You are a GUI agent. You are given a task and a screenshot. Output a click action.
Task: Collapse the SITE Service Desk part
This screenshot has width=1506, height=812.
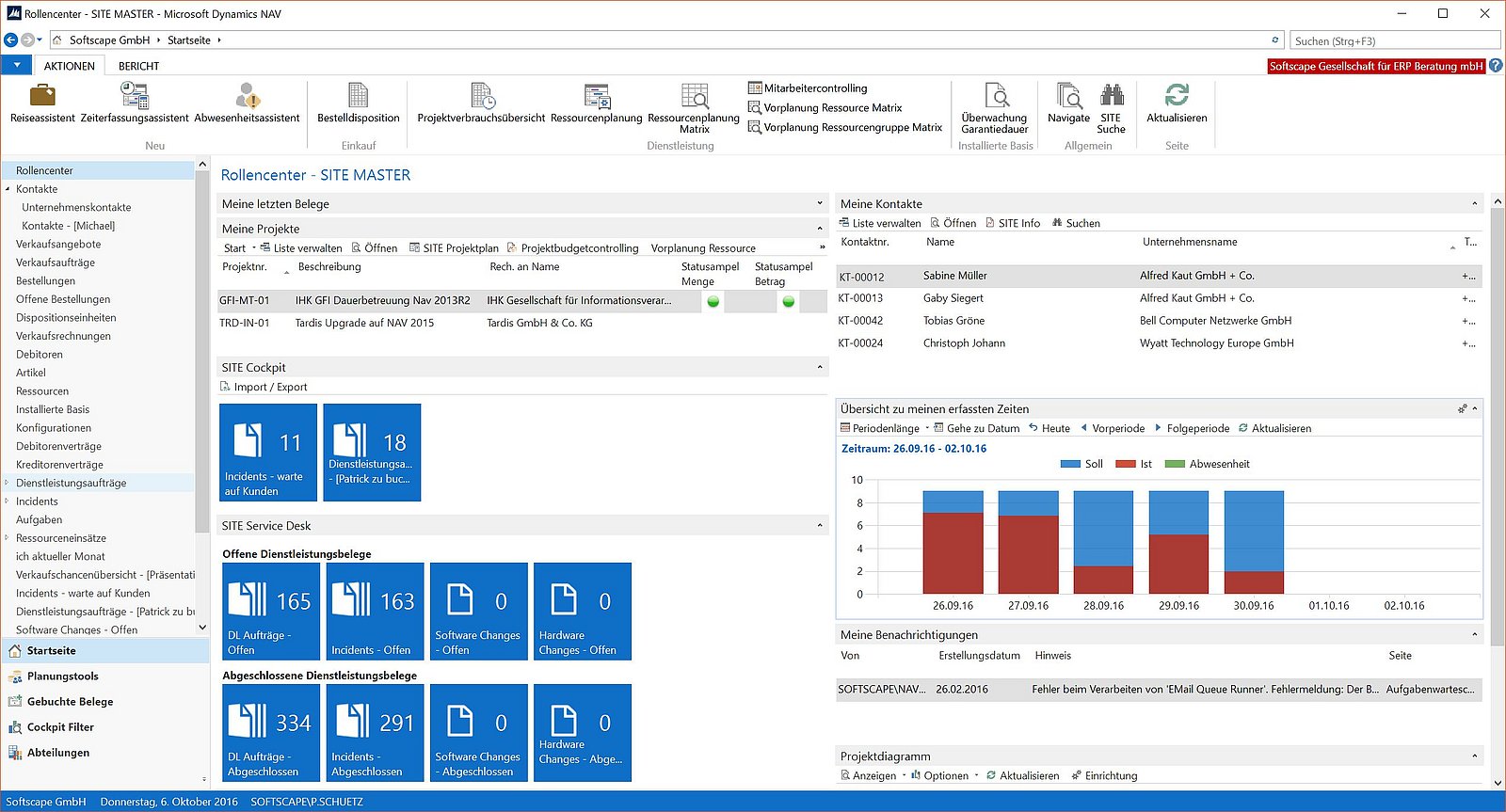pyautogui.click(x=820, y=525)
